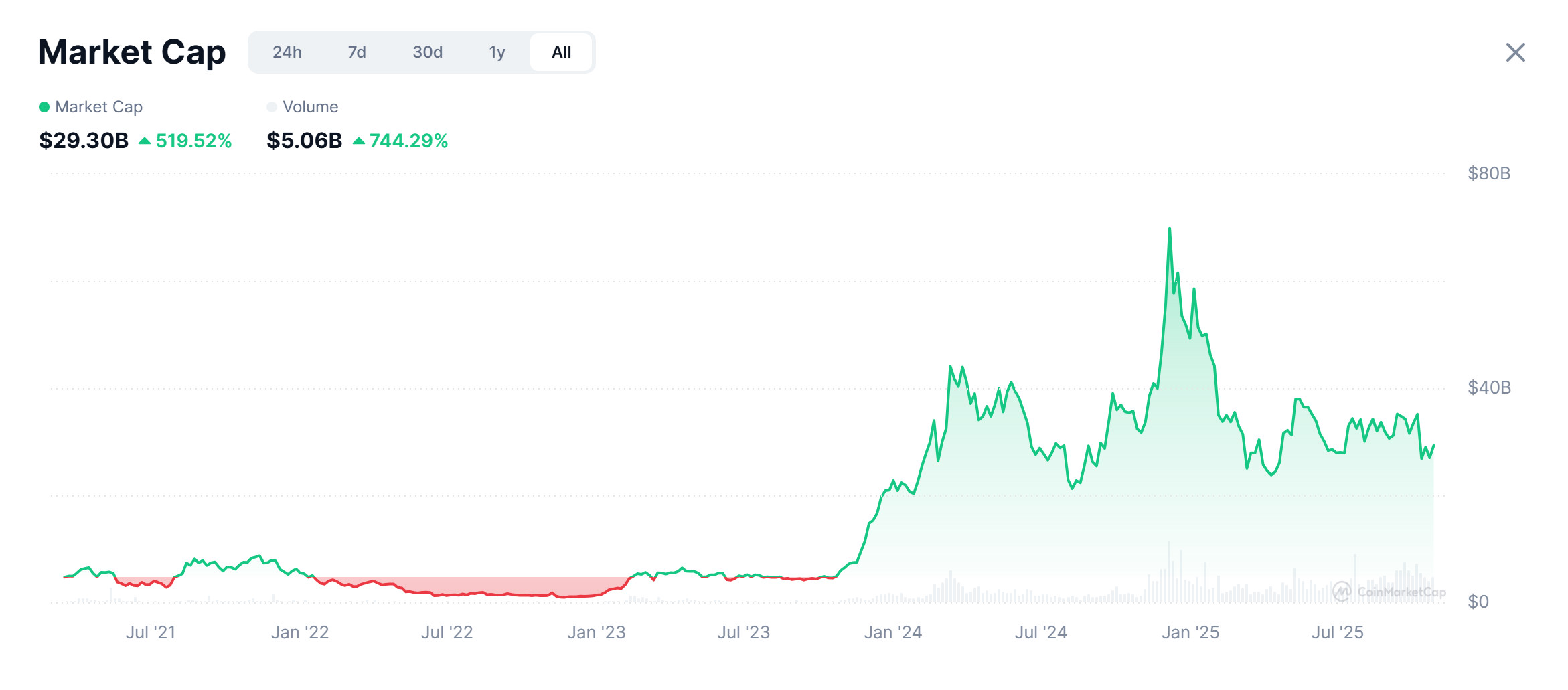Switch to the 24h time range
Viewport: 1568px width, 690px height.
[287, 52]
